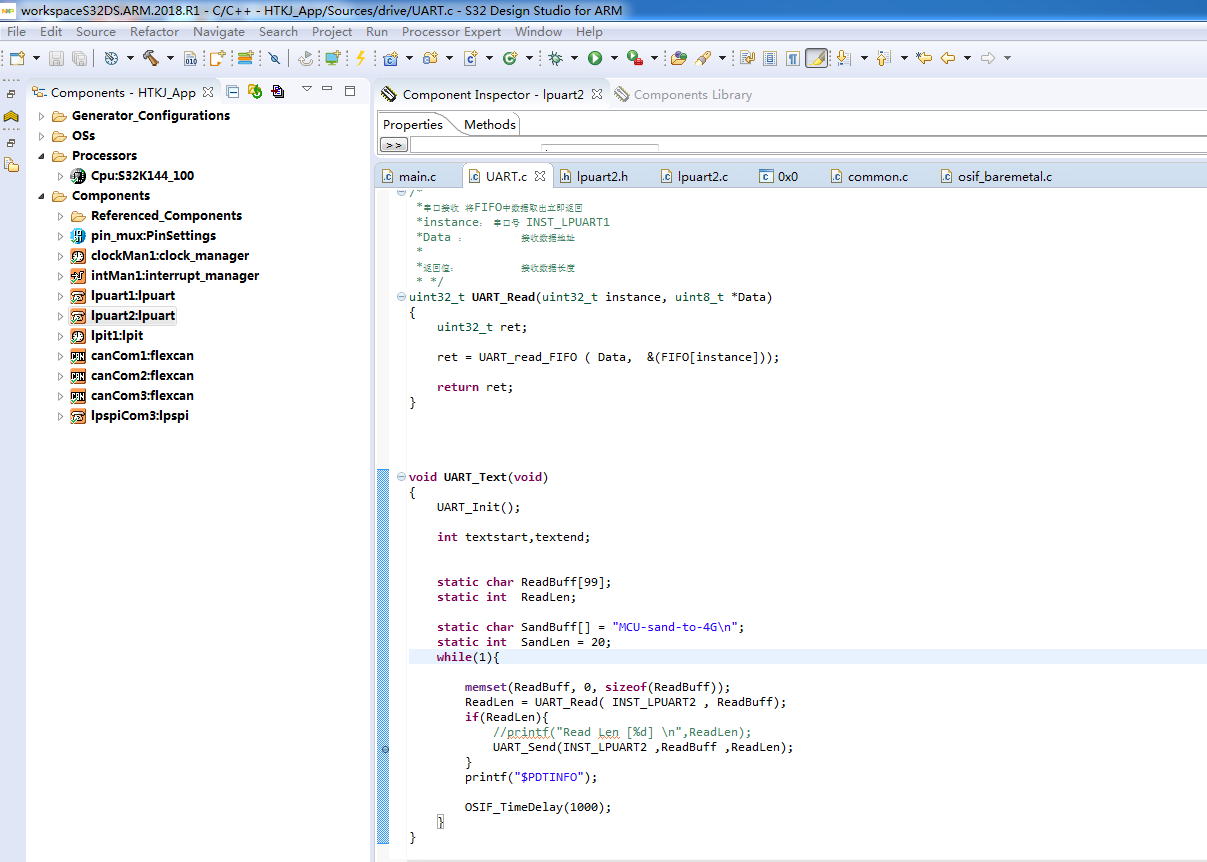Switch to the Methods tab
This screenshot has height=862, width=1207.
(x=489, y=125)
